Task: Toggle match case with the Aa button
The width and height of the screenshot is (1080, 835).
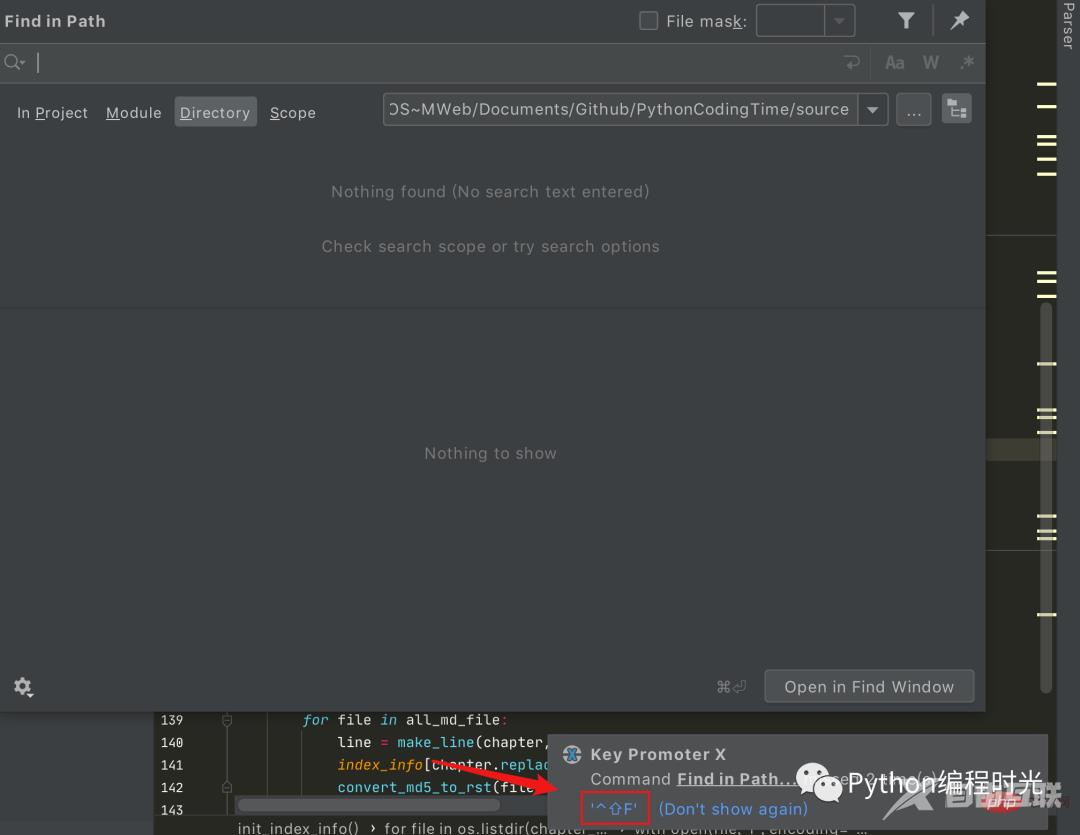Action: click(x=894, y=62)
